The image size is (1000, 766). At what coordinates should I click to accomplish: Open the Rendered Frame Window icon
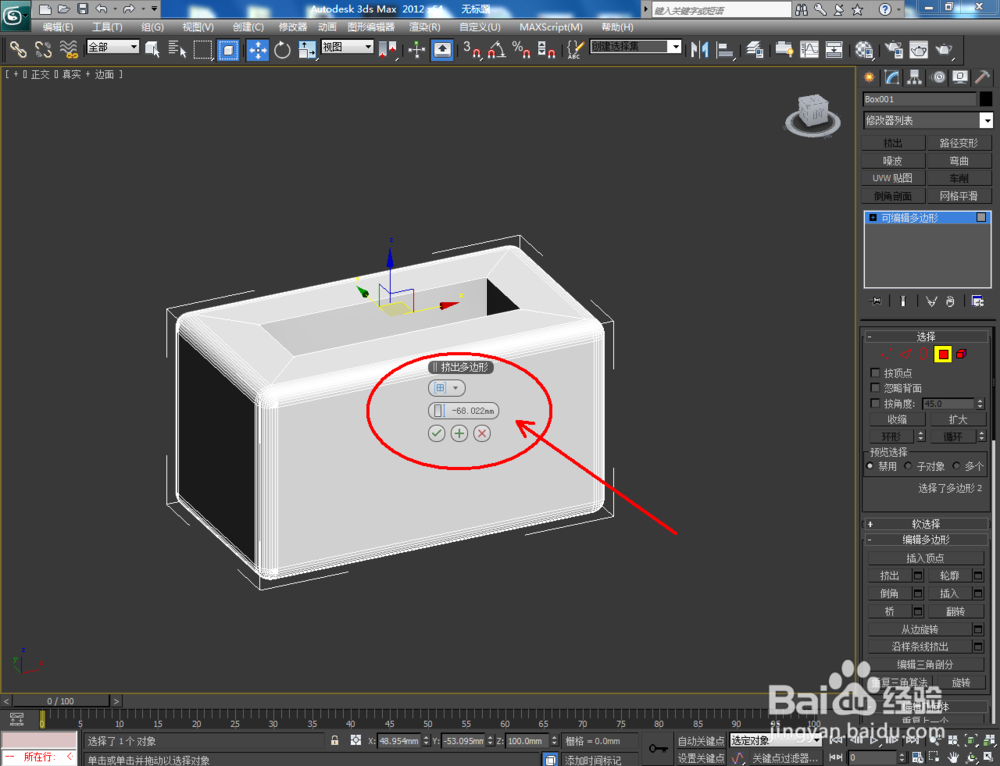pyautogui.click(x=919, y=49)
